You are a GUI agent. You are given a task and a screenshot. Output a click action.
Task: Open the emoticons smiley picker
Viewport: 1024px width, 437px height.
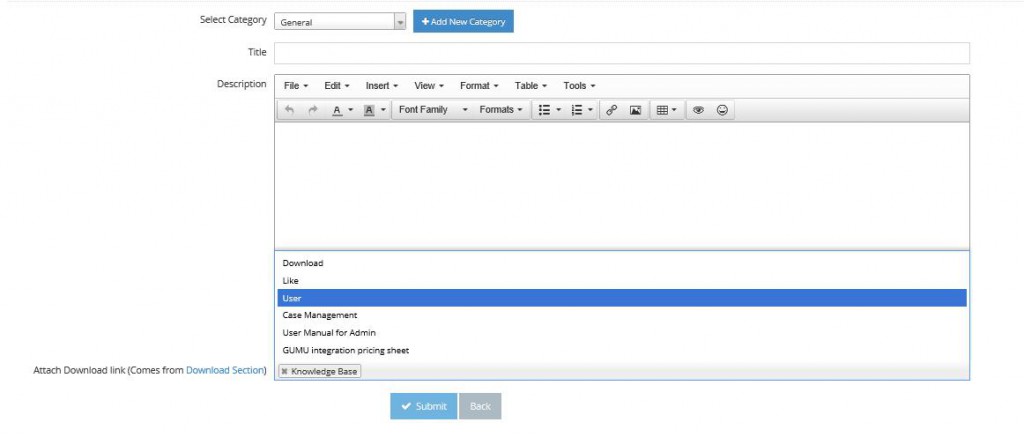(x=722, y=110)
